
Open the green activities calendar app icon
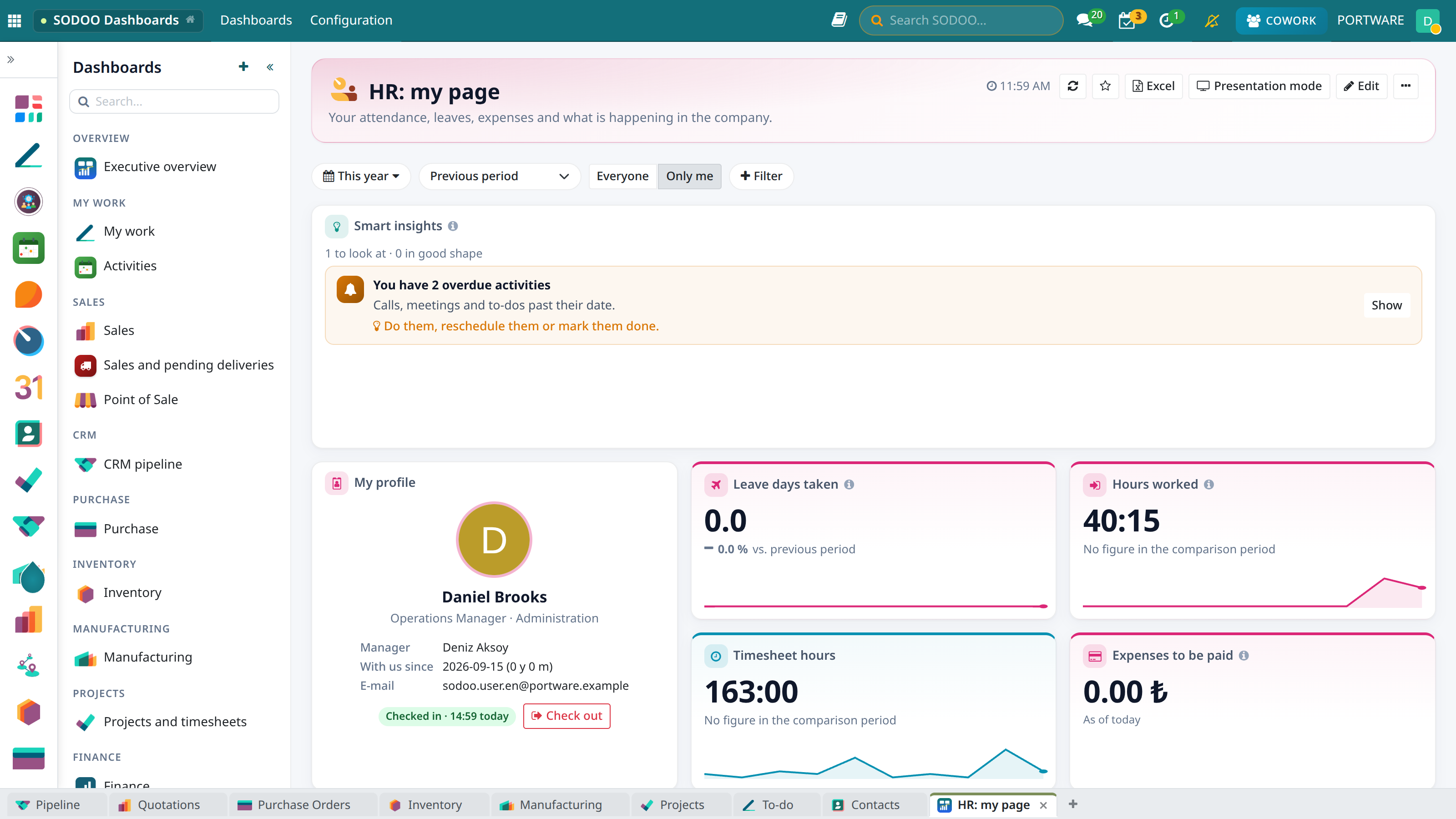28,248
